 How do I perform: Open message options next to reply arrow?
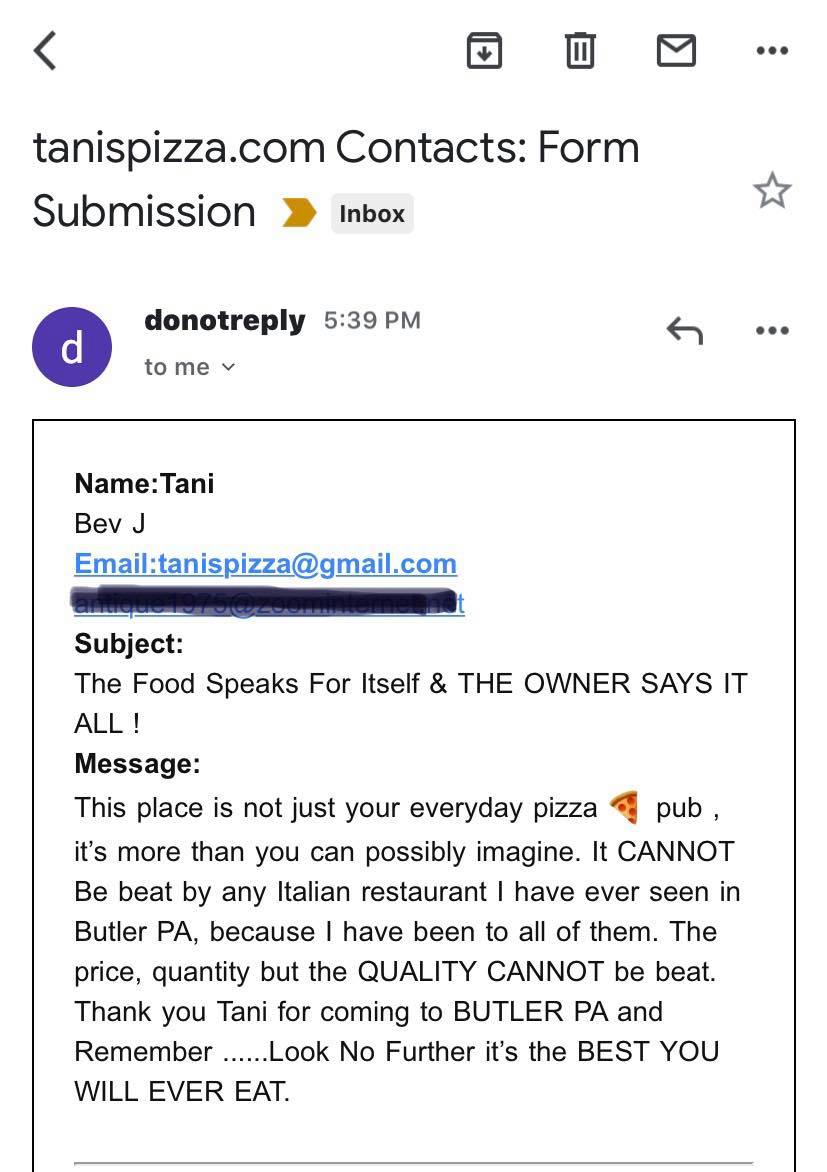pos(772,330)
